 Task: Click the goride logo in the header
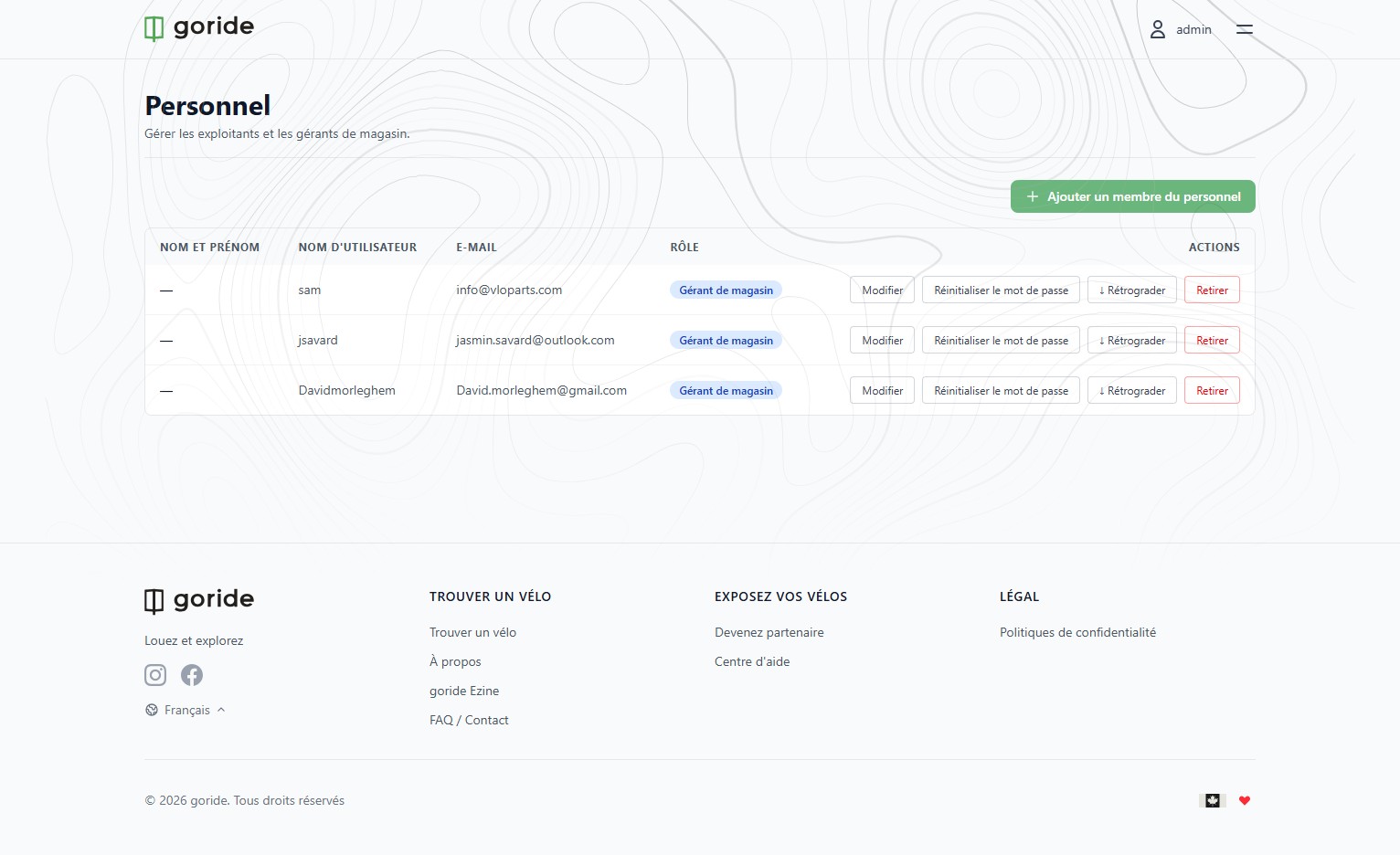tap(199, 27)
